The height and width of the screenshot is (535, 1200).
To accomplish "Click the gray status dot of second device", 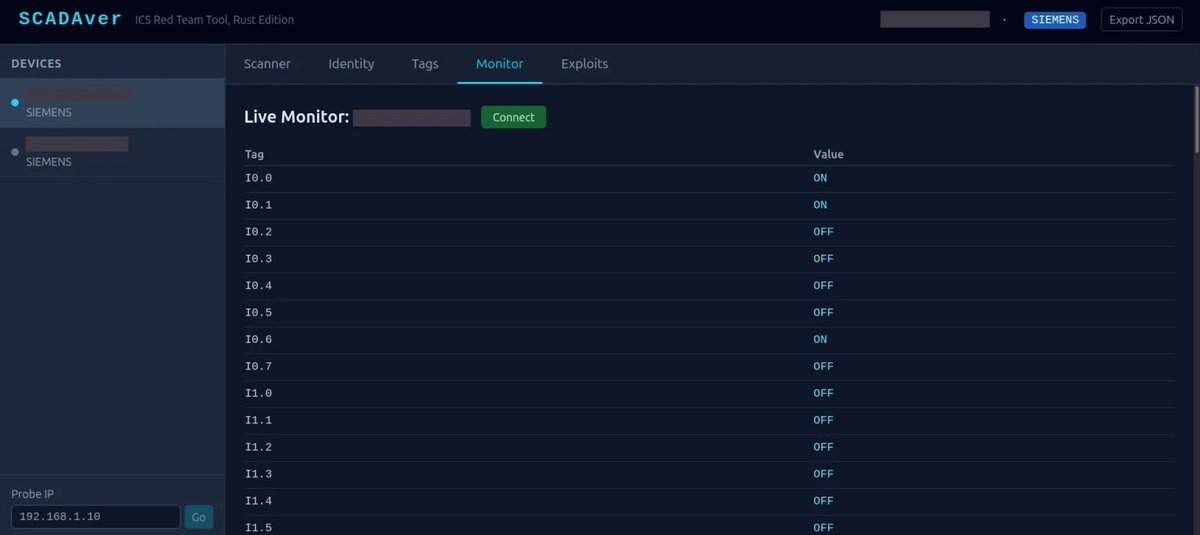I will [15, 152].
